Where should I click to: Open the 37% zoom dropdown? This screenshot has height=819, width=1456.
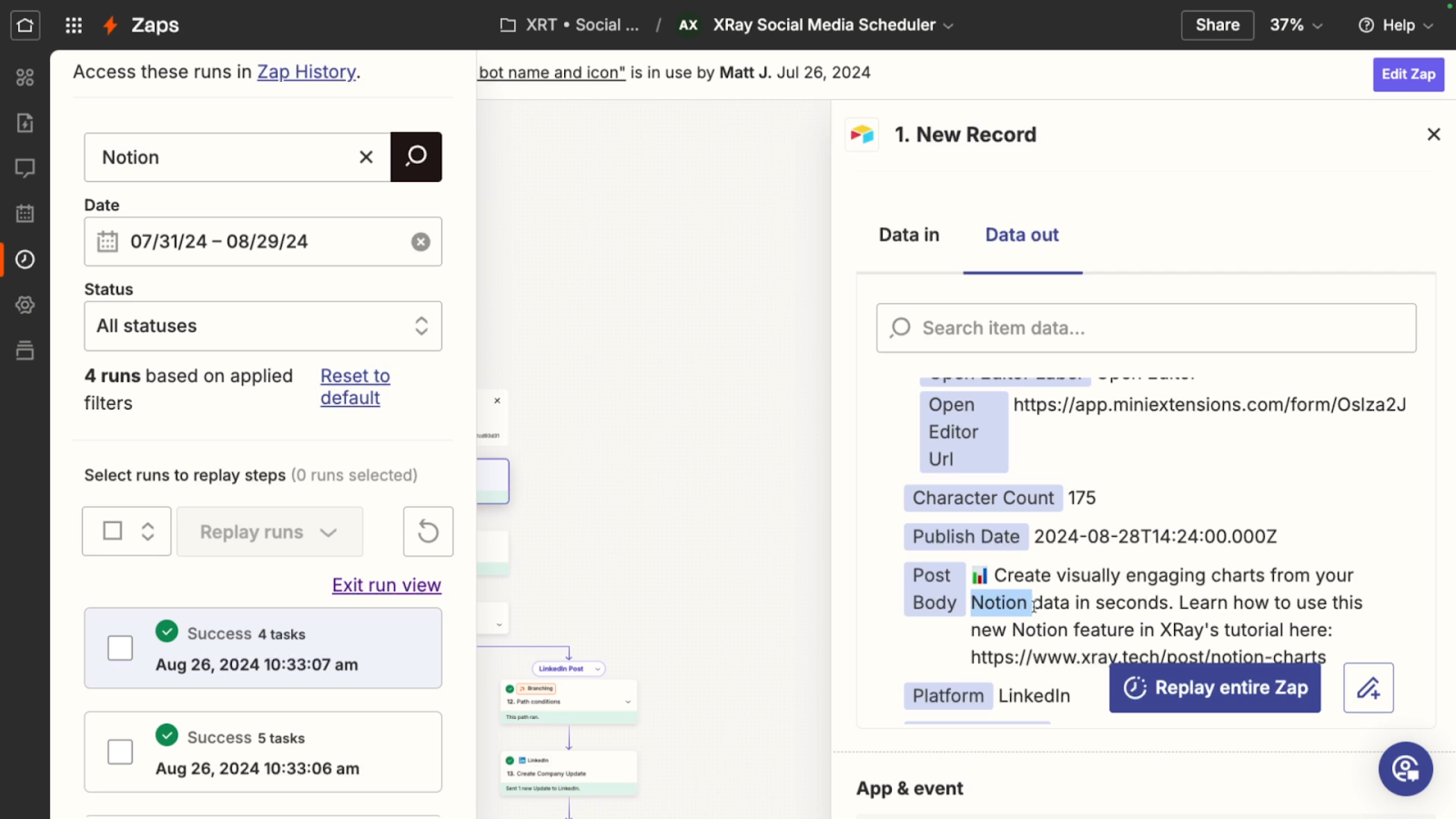pyautogui.click(x=1296, y=25)
